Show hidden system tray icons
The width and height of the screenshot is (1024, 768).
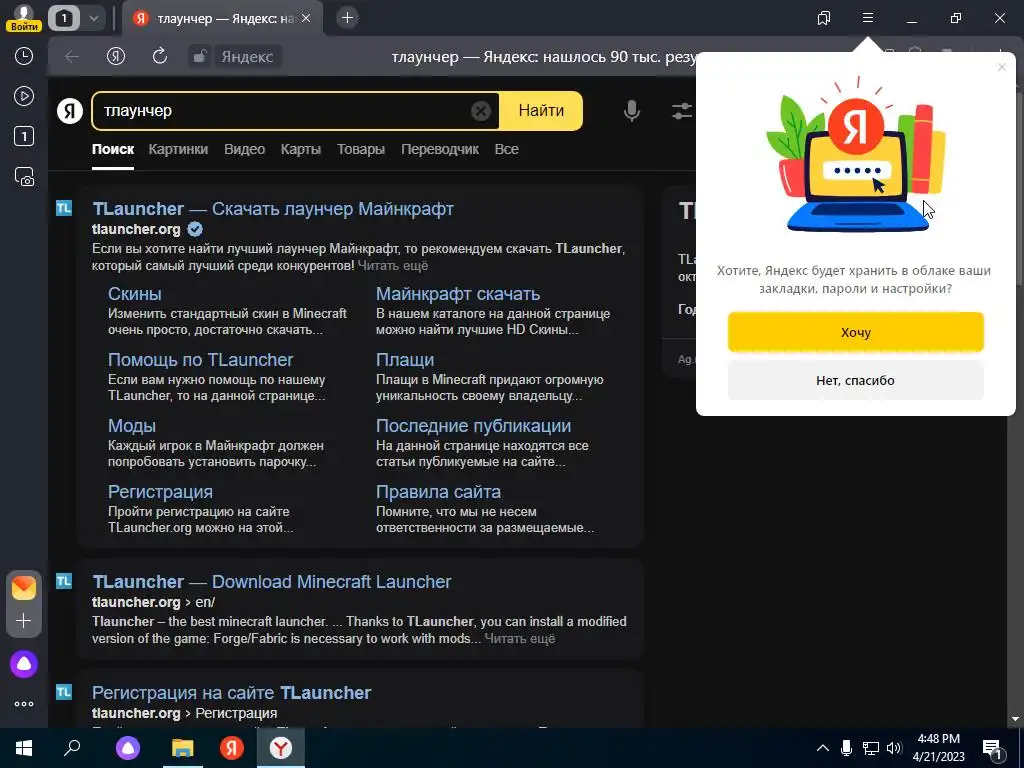823,748
